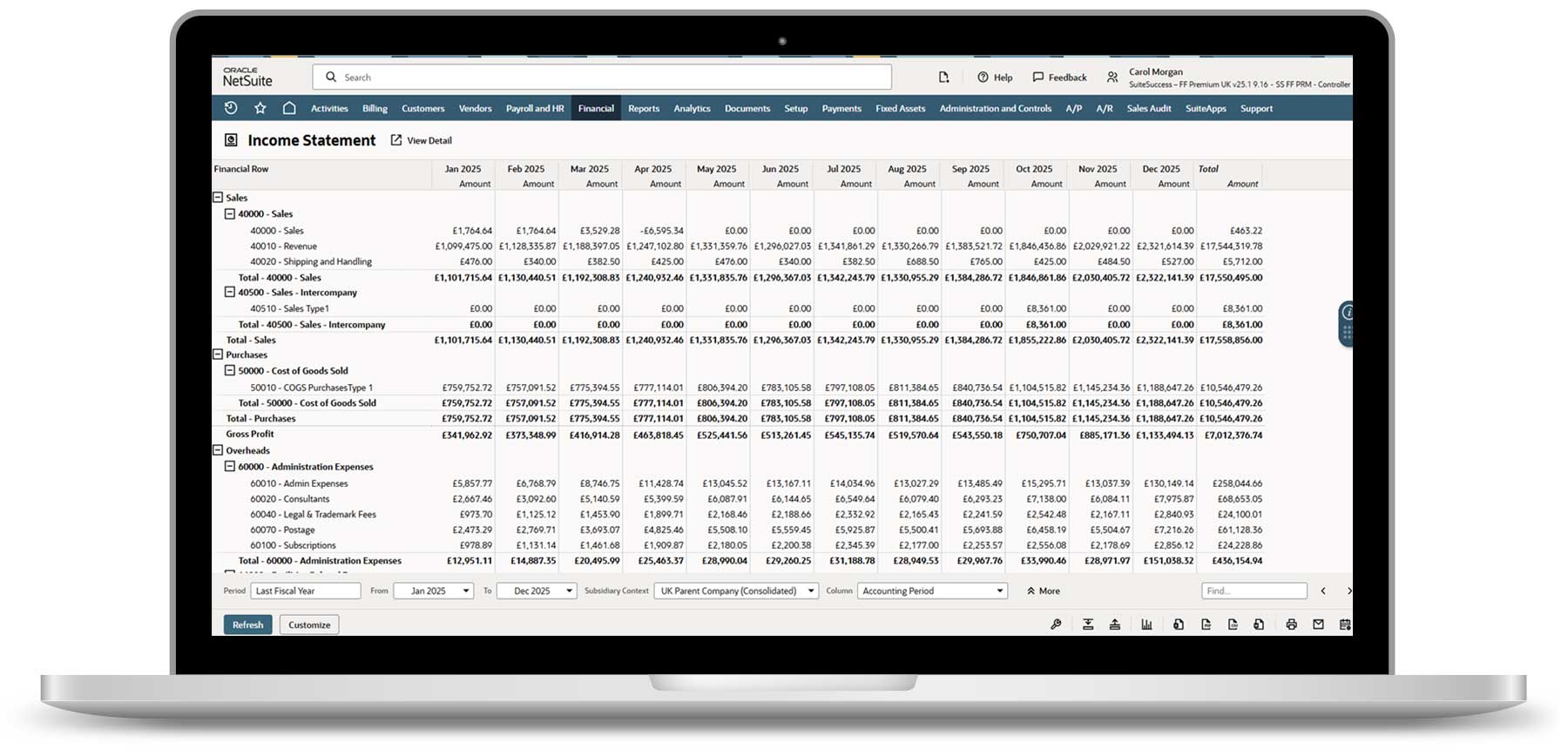Image resolution: width=1568 pixels, height=756 pixels.
Task: Open the To period dropdown
Action: click(537, 591)
